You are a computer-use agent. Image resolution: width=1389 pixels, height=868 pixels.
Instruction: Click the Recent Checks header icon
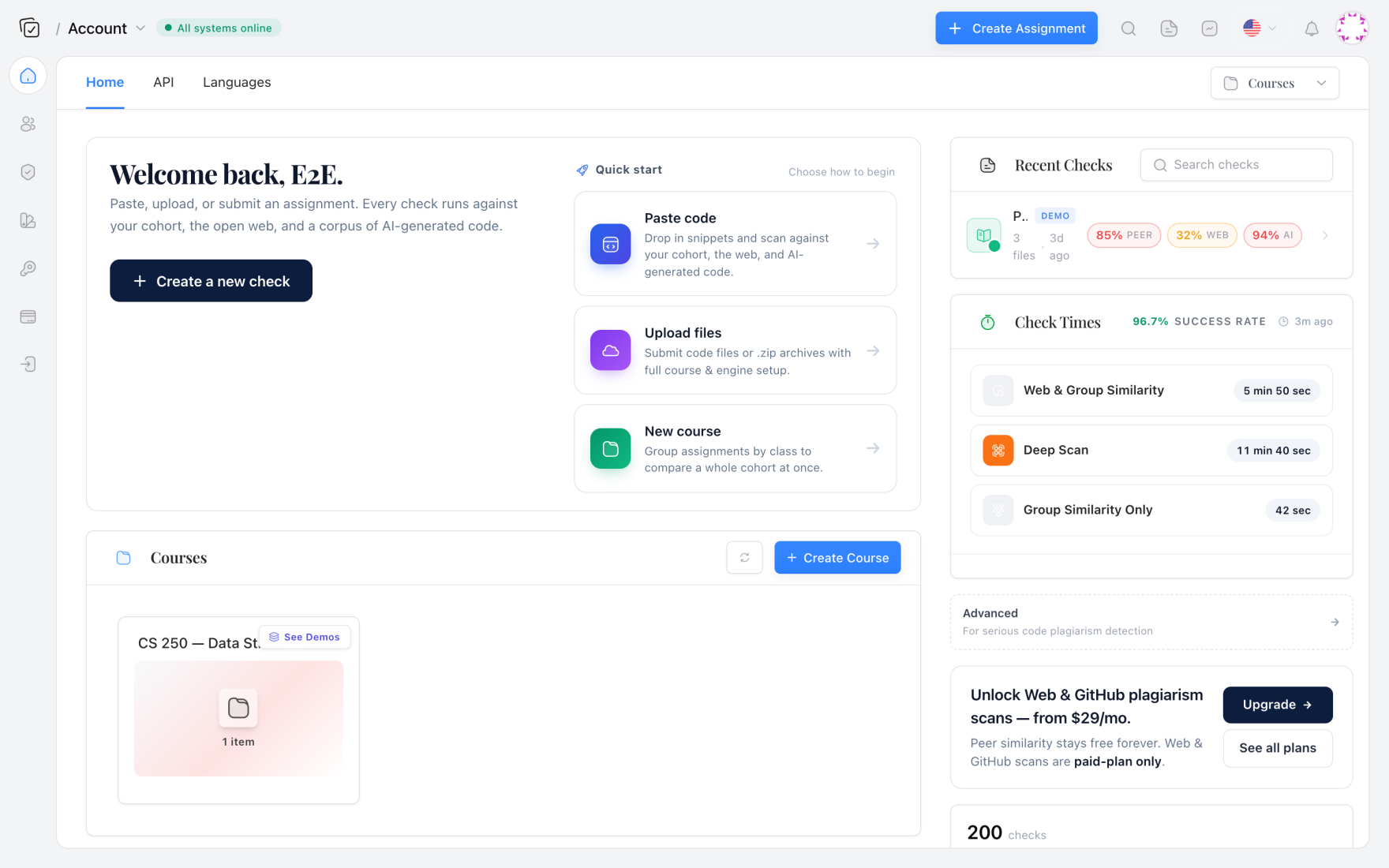[x=987, y=165]
